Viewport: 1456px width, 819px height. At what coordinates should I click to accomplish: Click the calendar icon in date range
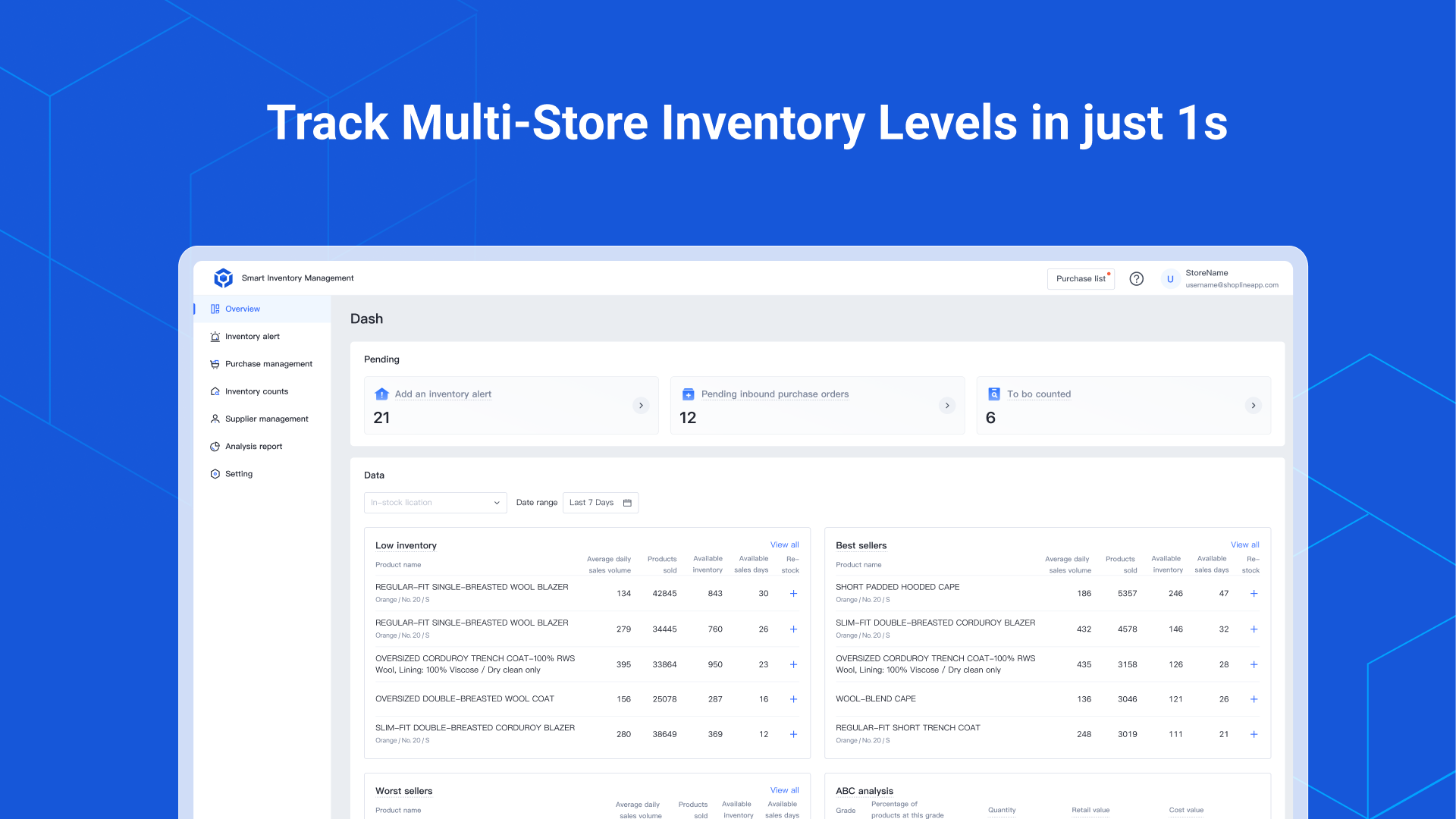627,503
